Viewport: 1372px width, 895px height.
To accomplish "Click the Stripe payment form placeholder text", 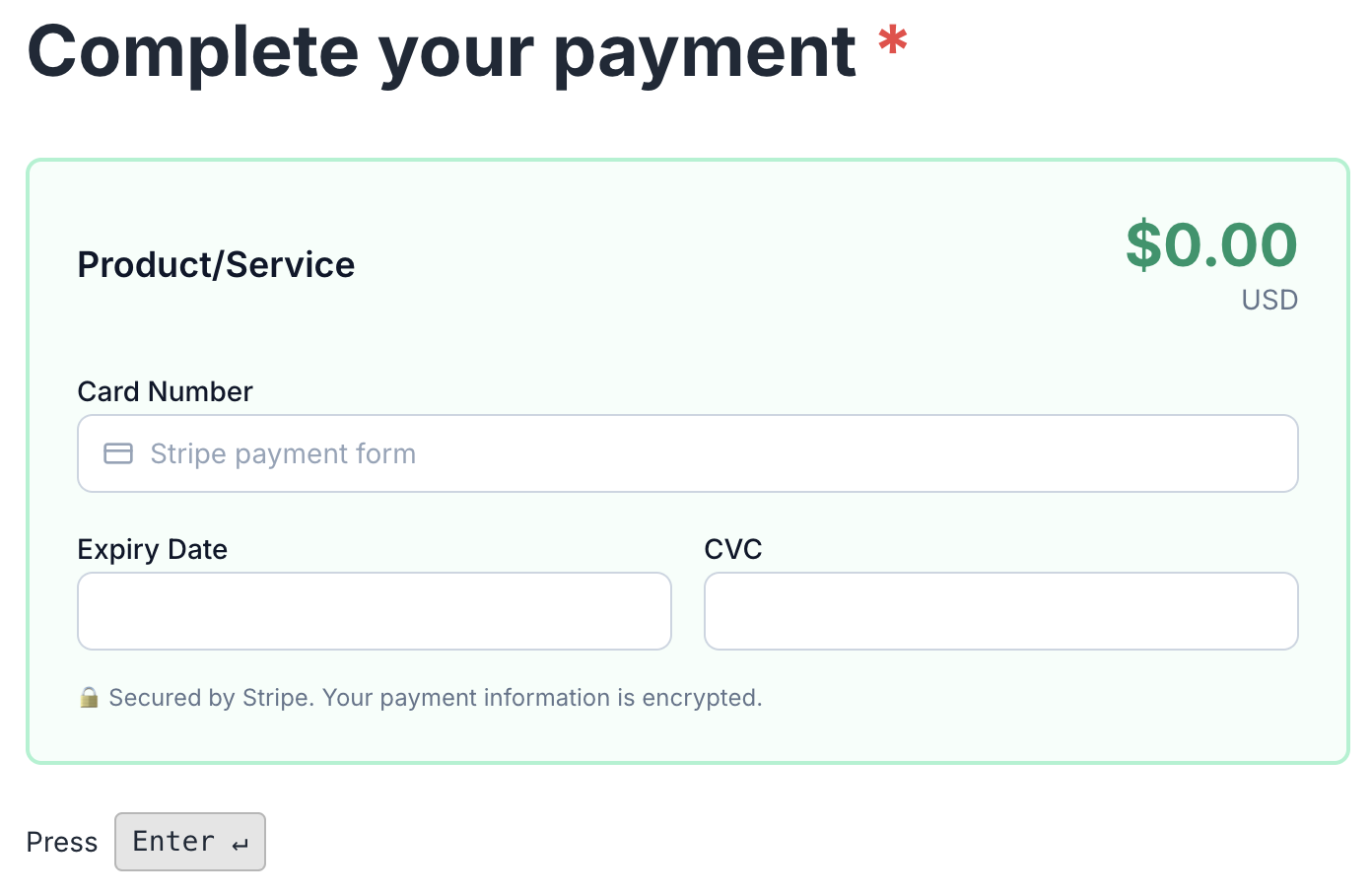I will [283, 453].
